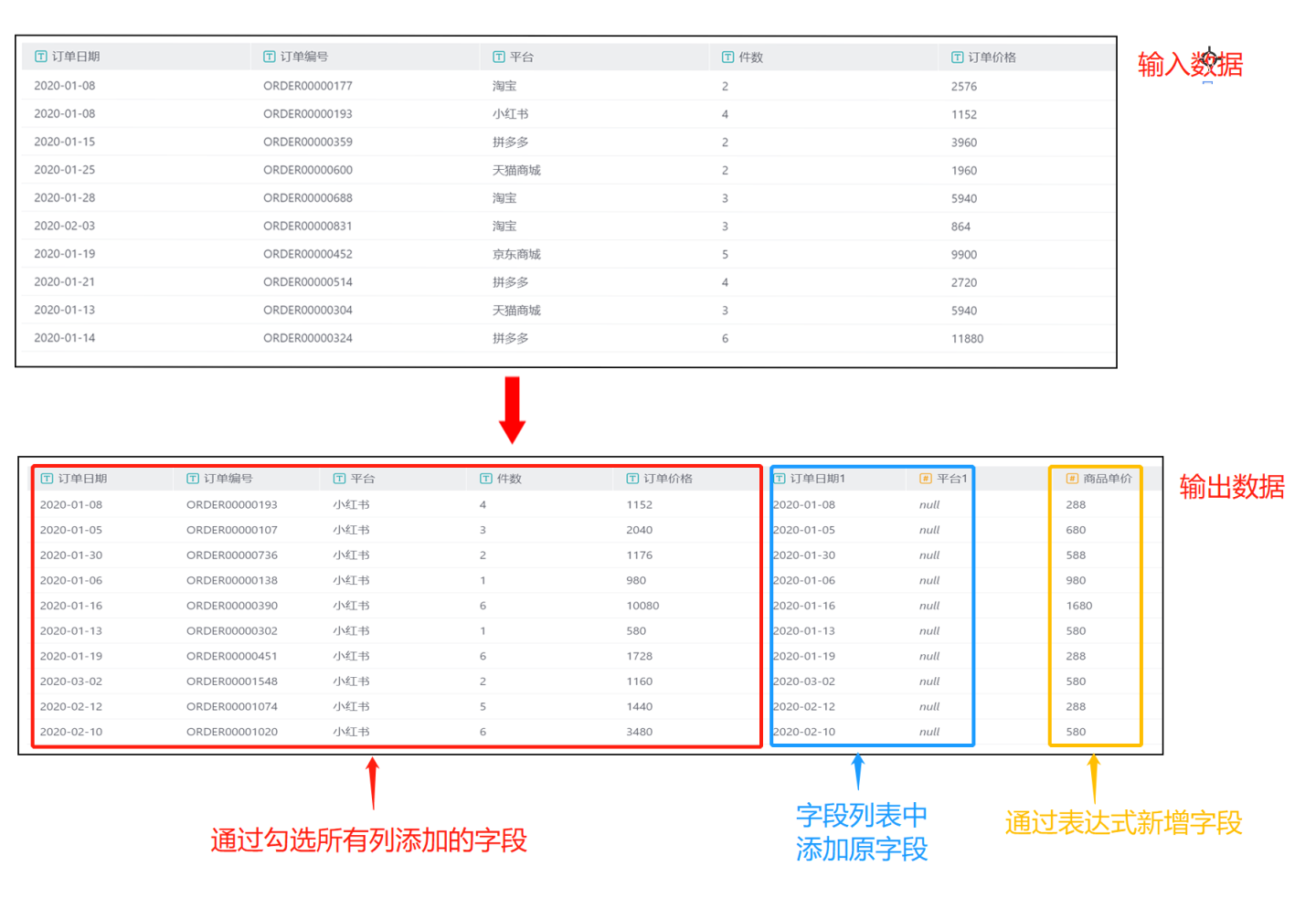Click the numeric # icon beside 商品单价

[1072, 479]
